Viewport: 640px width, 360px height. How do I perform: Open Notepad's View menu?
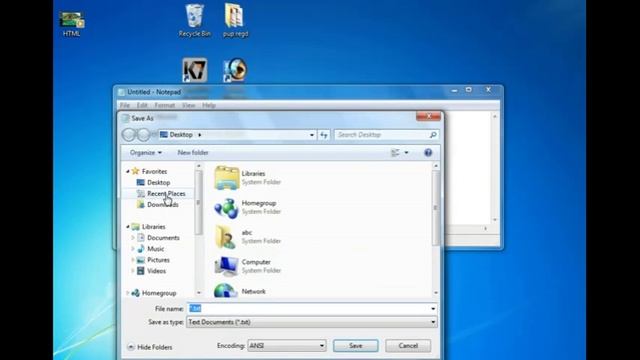(x=188, y=105)
